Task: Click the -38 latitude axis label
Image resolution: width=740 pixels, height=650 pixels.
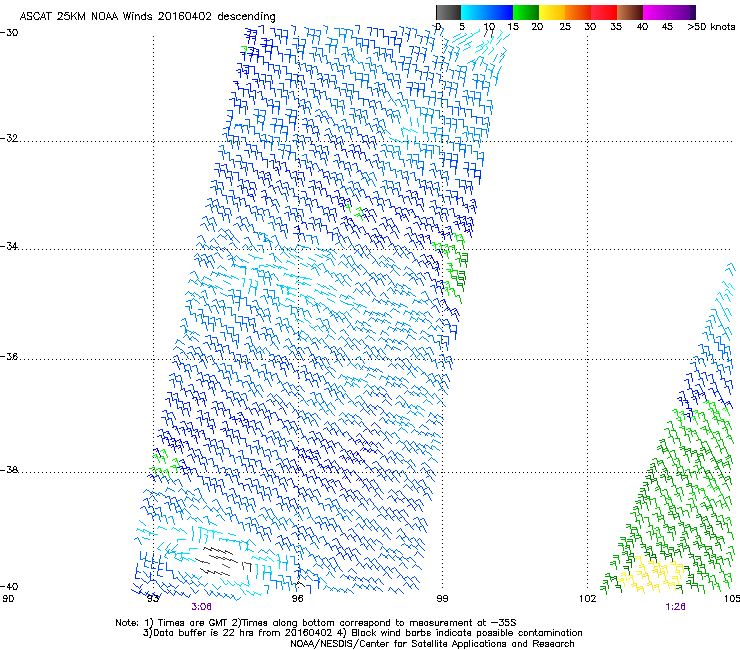Action: (9, 470)
